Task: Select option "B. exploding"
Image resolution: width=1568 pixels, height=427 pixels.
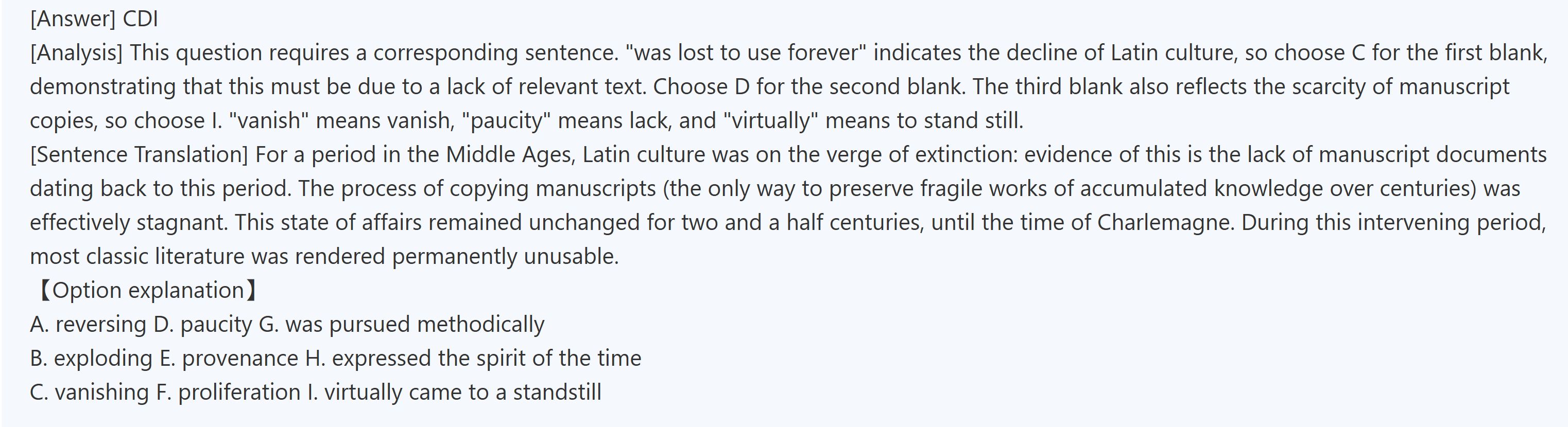Action: pyautogui.click(x=91, y=358)
